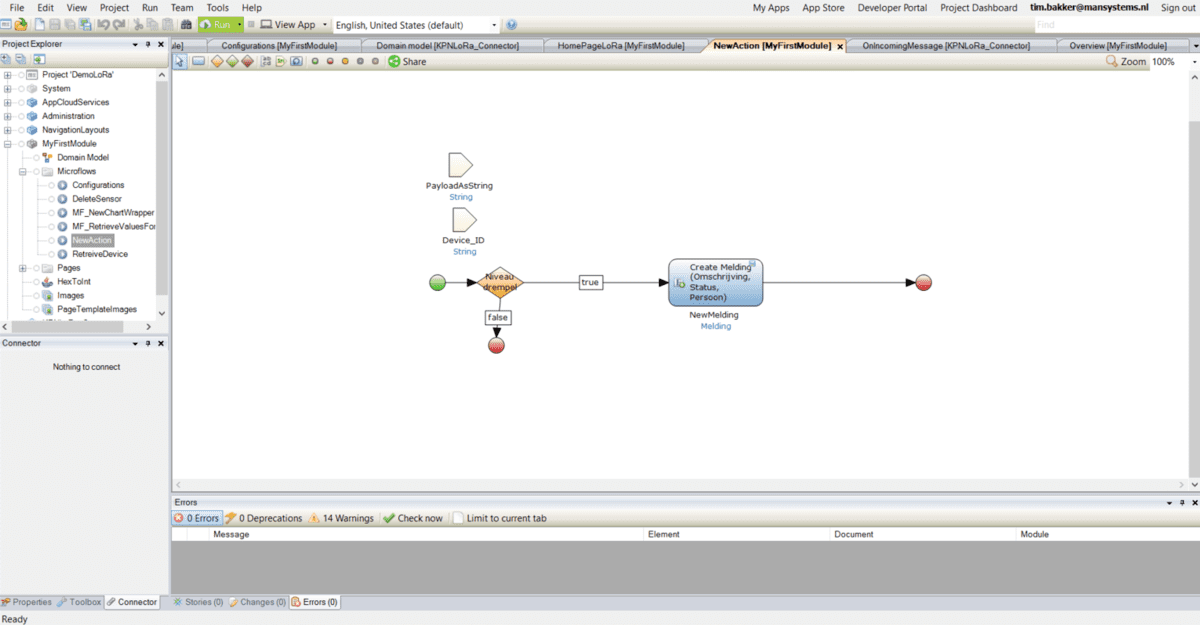Expand the AppCloudServices module node

click(x=8, y=102)
